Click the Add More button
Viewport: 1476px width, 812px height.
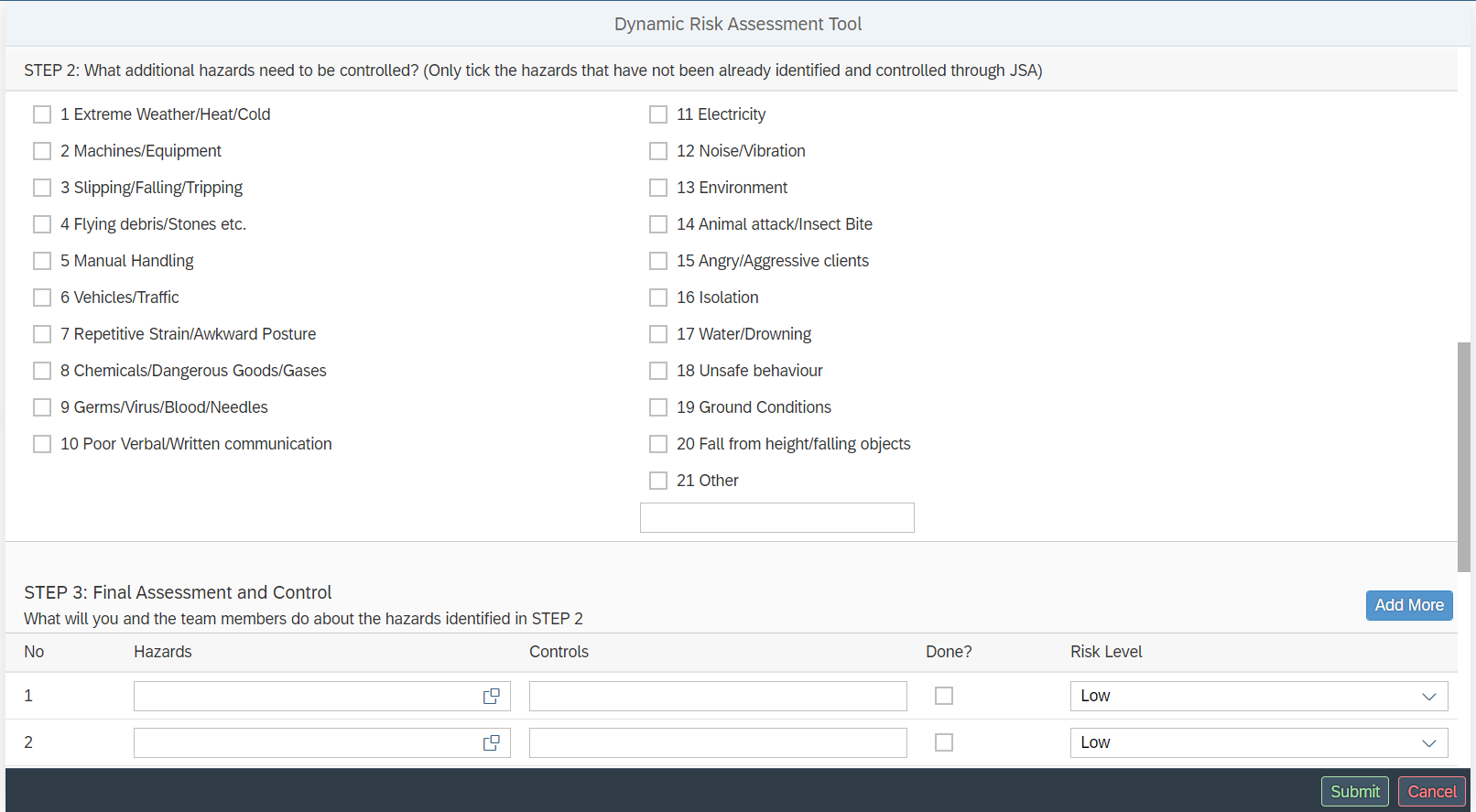(1408, 605)
